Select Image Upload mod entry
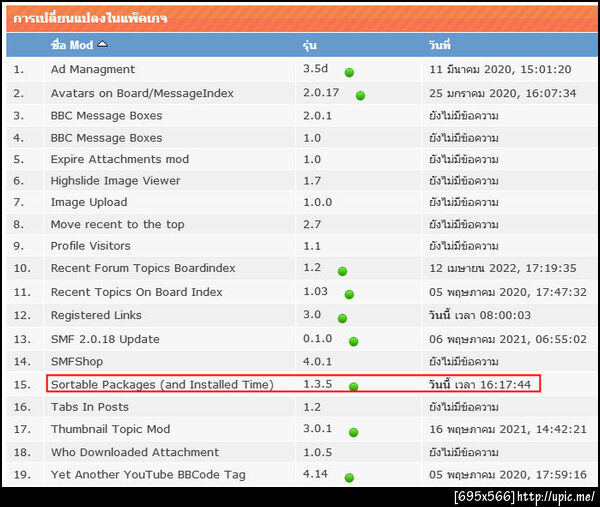Viewport: 600px width, 507px height. pos(89,202)
